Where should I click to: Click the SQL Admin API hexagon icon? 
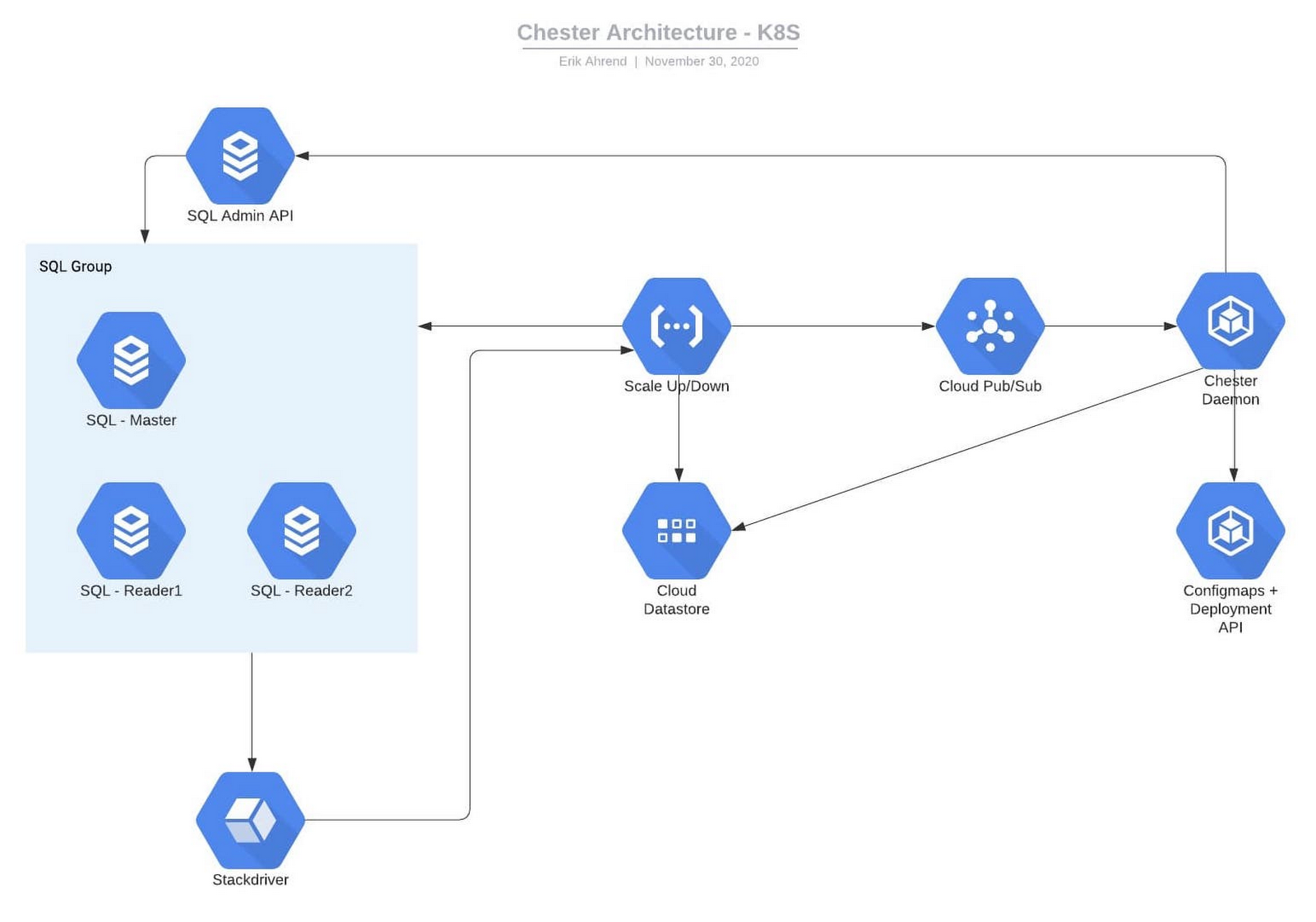coord(240,155)
